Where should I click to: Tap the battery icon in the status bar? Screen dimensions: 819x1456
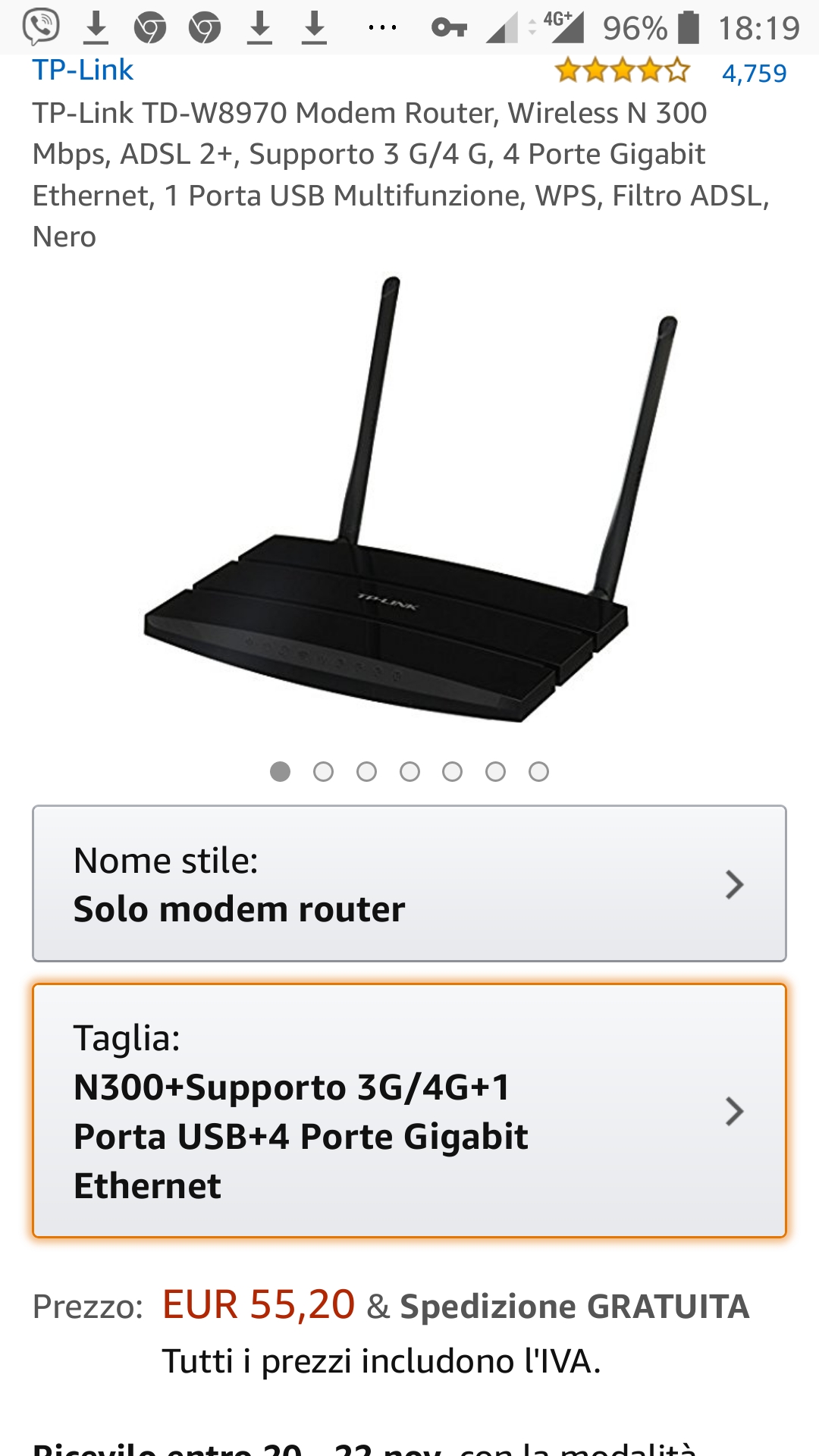(x=689, y=27)
